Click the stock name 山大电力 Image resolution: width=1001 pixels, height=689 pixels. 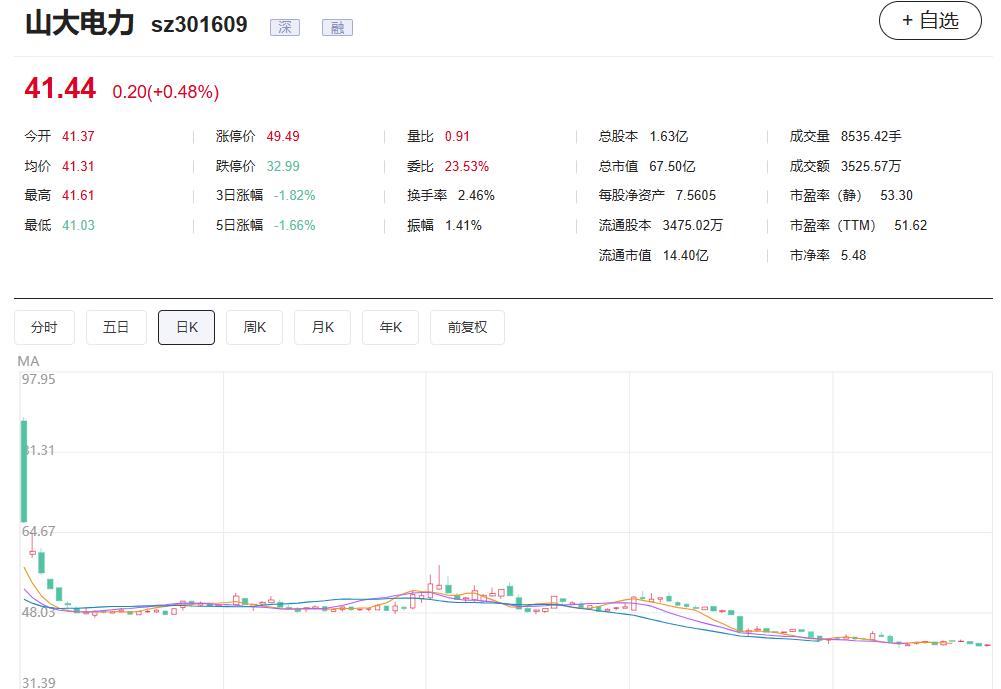tap(80, 24)
